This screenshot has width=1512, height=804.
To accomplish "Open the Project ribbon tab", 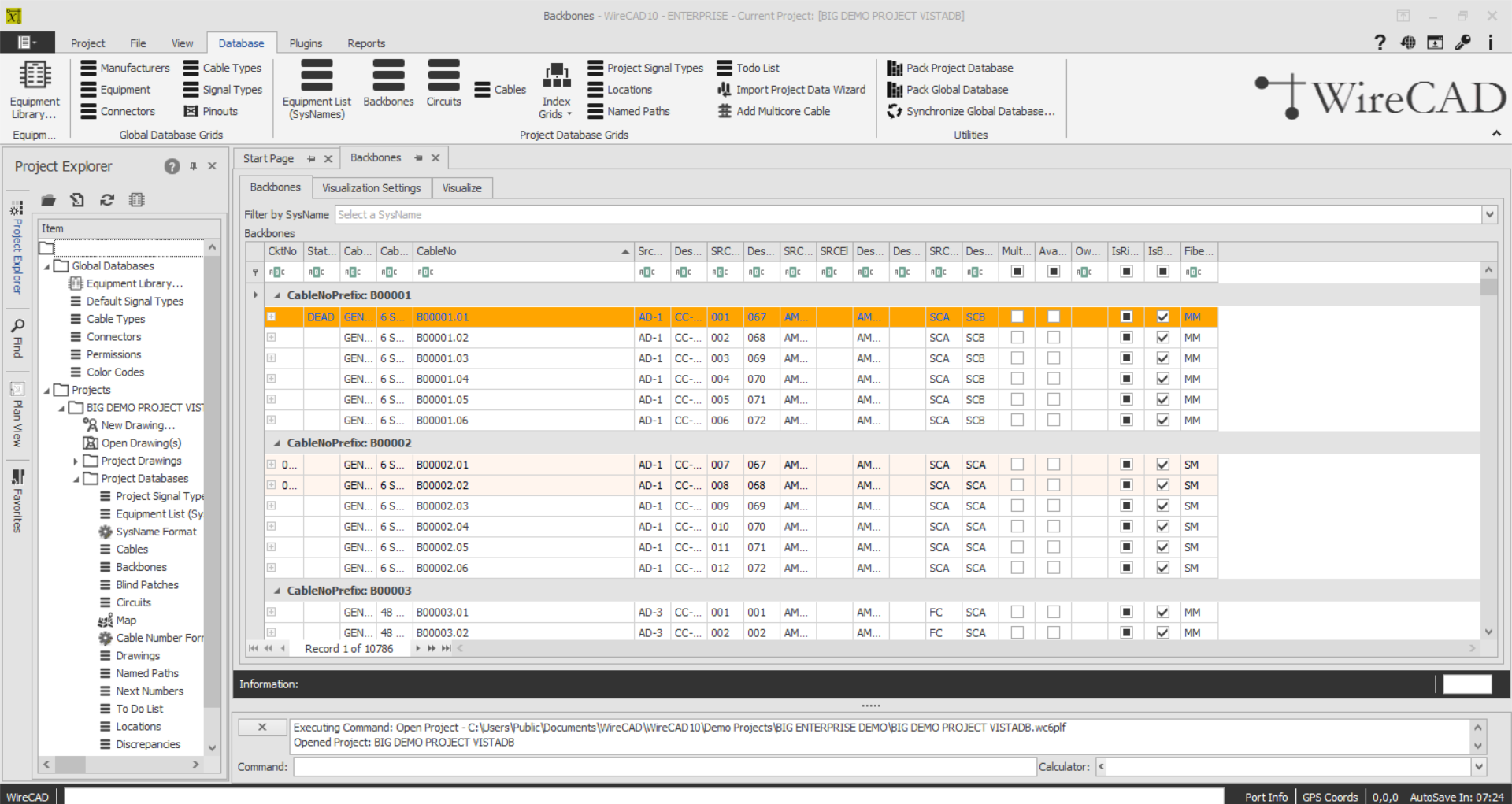I will point(87,43).
